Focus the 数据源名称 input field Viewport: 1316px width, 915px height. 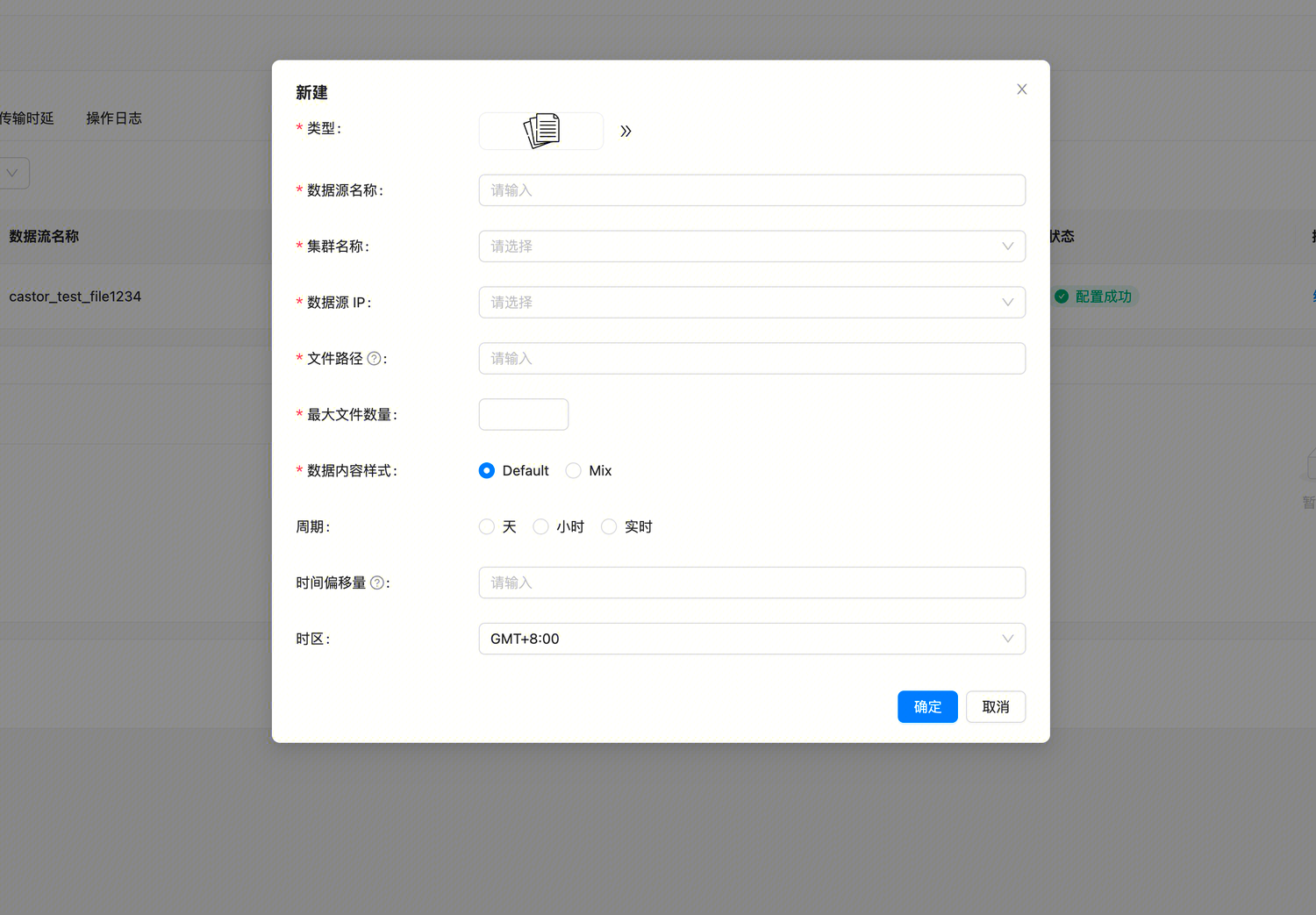pyautogui.click(x=751, y=190)
